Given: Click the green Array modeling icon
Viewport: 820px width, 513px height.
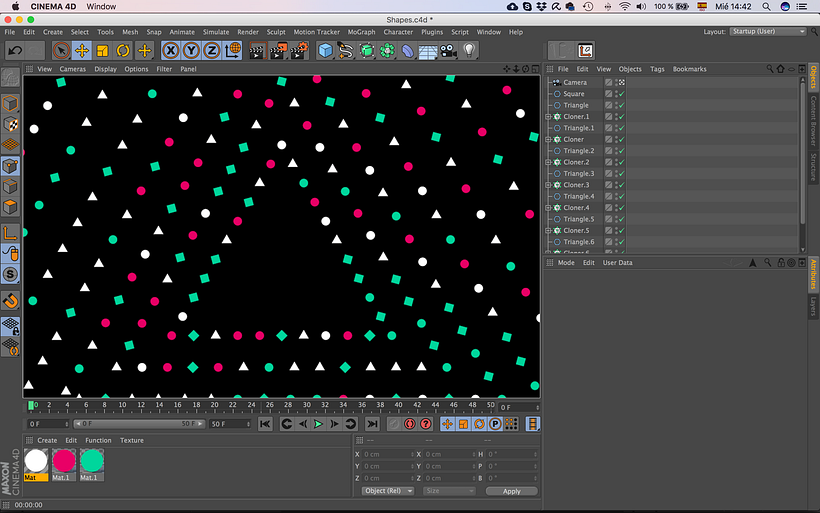Looking at the screenshot, I should click(387, 51).
